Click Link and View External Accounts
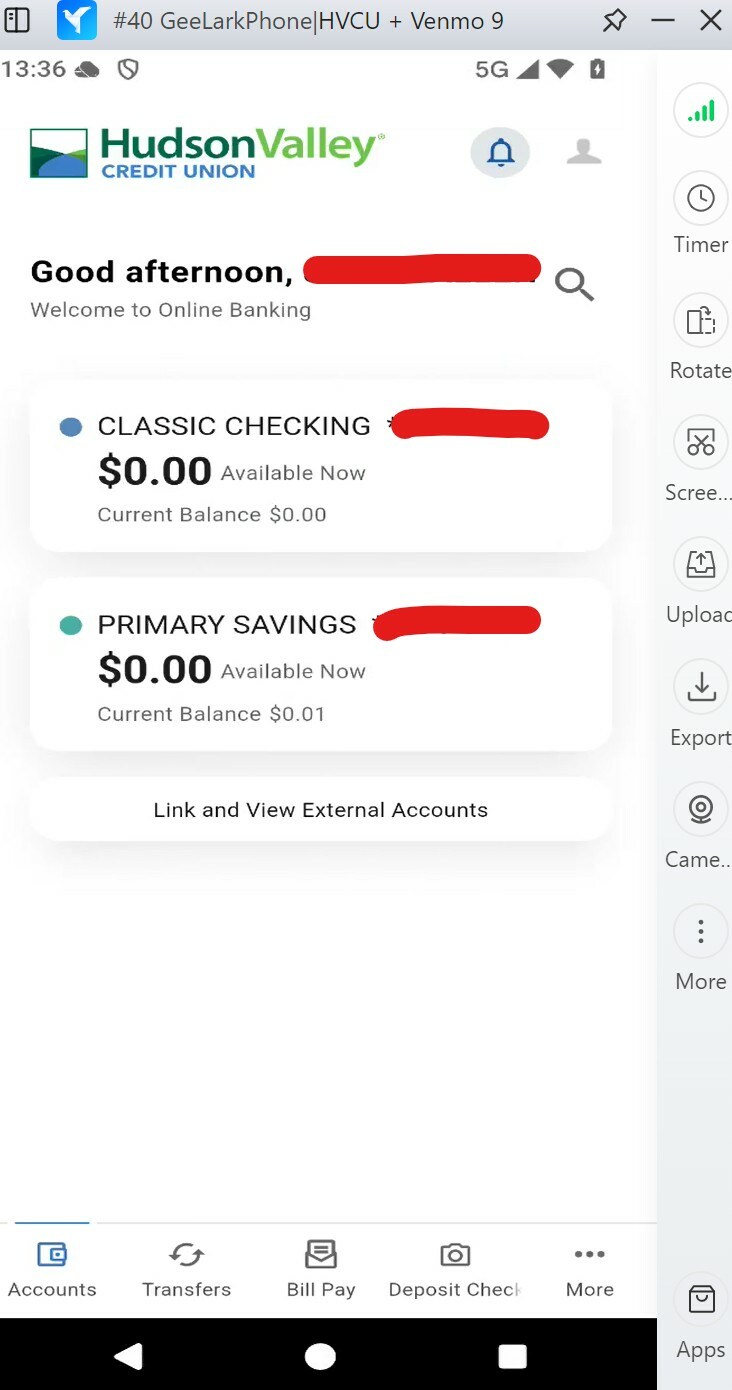 [321, 810]
